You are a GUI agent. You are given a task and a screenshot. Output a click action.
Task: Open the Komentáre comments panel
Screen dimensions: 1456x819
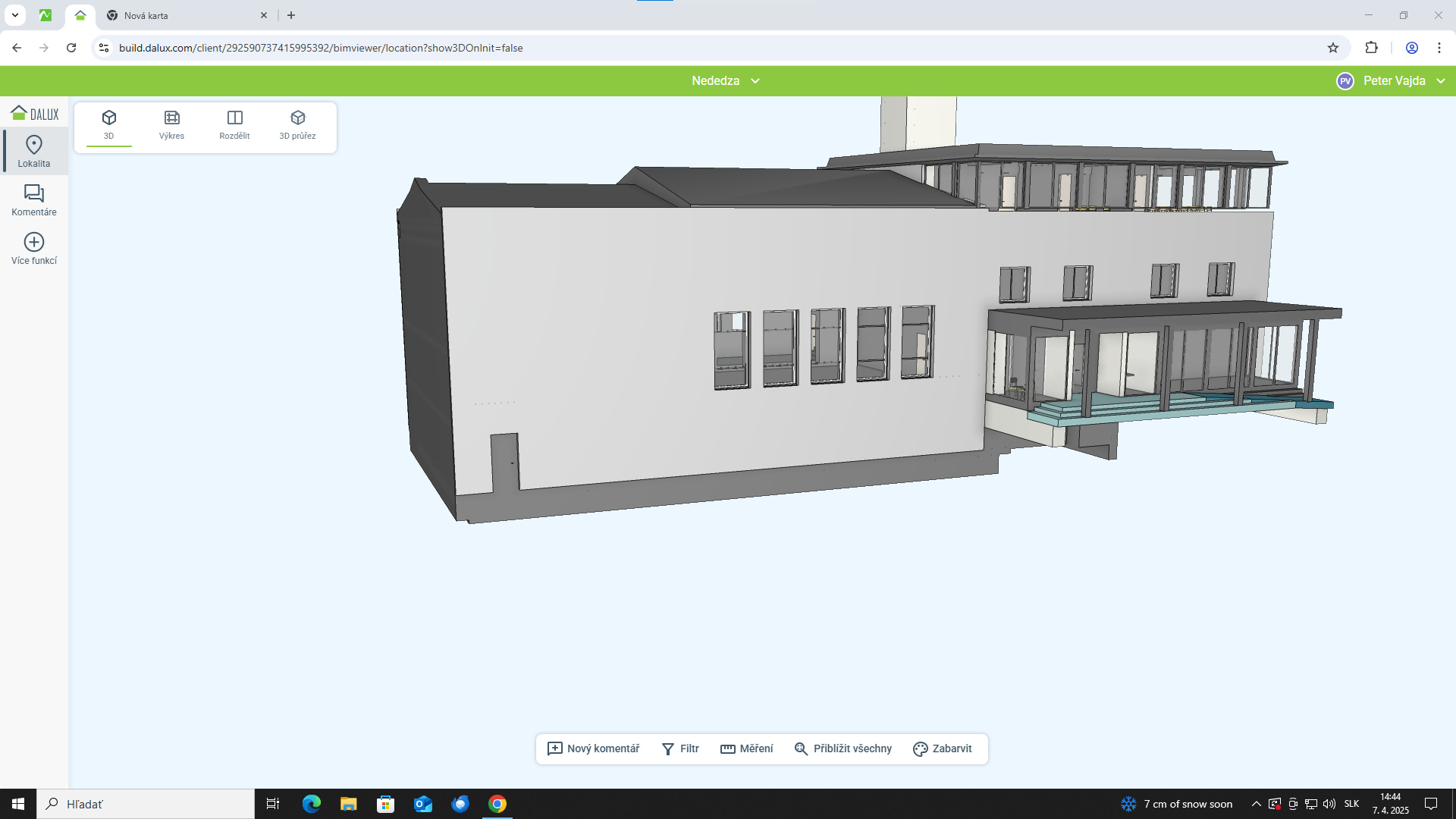pos(34,200)
